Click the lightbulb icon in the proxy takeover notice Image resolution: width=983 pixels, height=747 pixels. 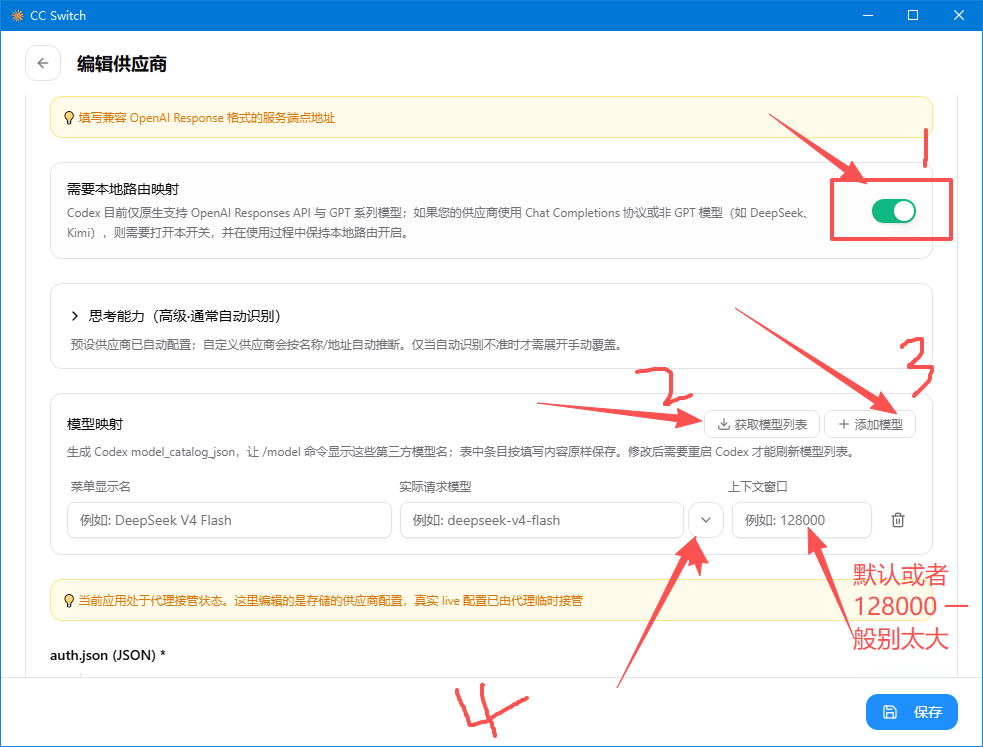pyautogui.click(x=69, y=601)
